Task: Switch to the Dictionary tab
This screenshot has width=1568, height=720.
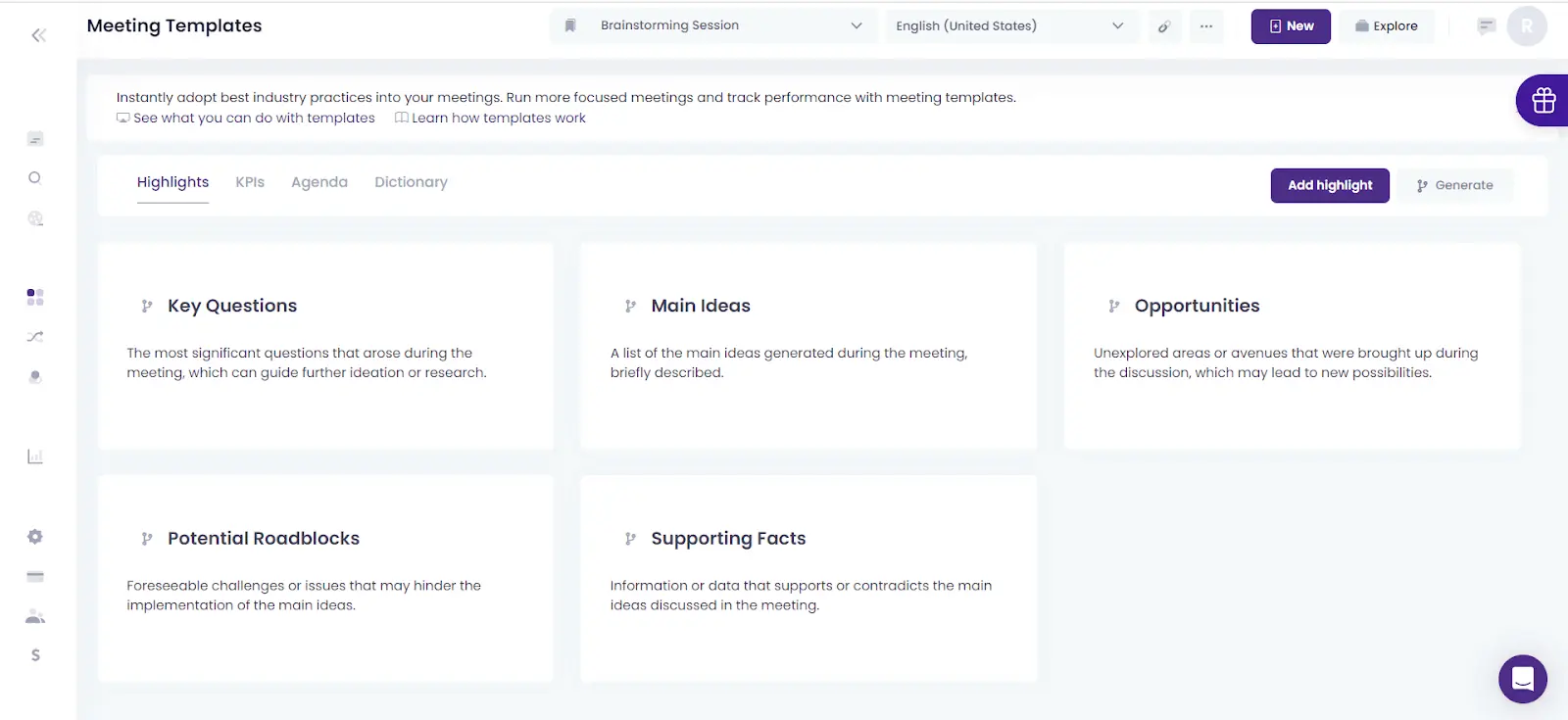Action: [x=411, y=182]
